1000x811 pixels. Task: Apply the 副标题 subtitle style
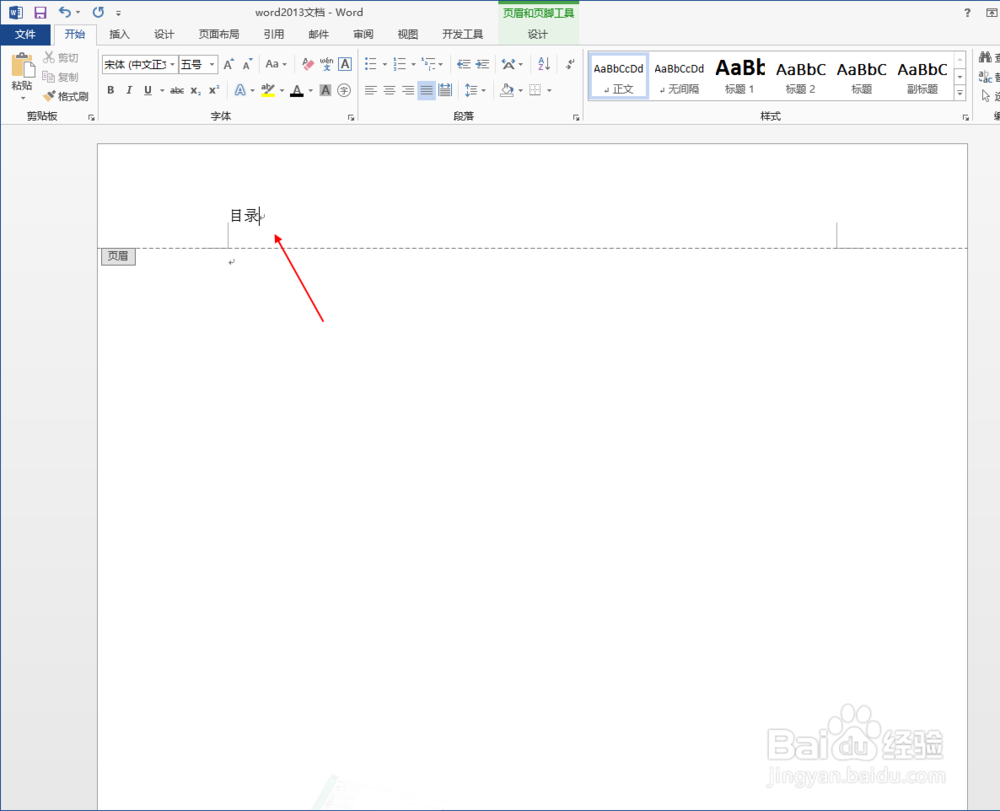(x=922, y=76)
